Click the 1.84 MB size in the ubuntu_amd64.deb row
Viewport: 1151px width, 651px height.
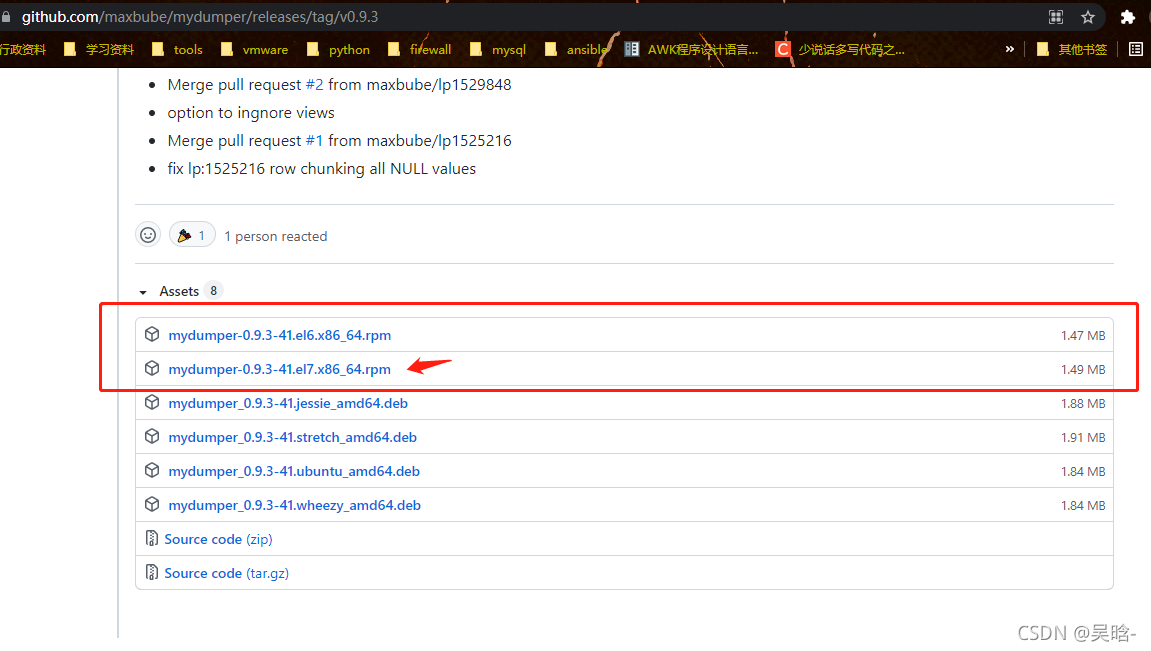(1083, 471)
